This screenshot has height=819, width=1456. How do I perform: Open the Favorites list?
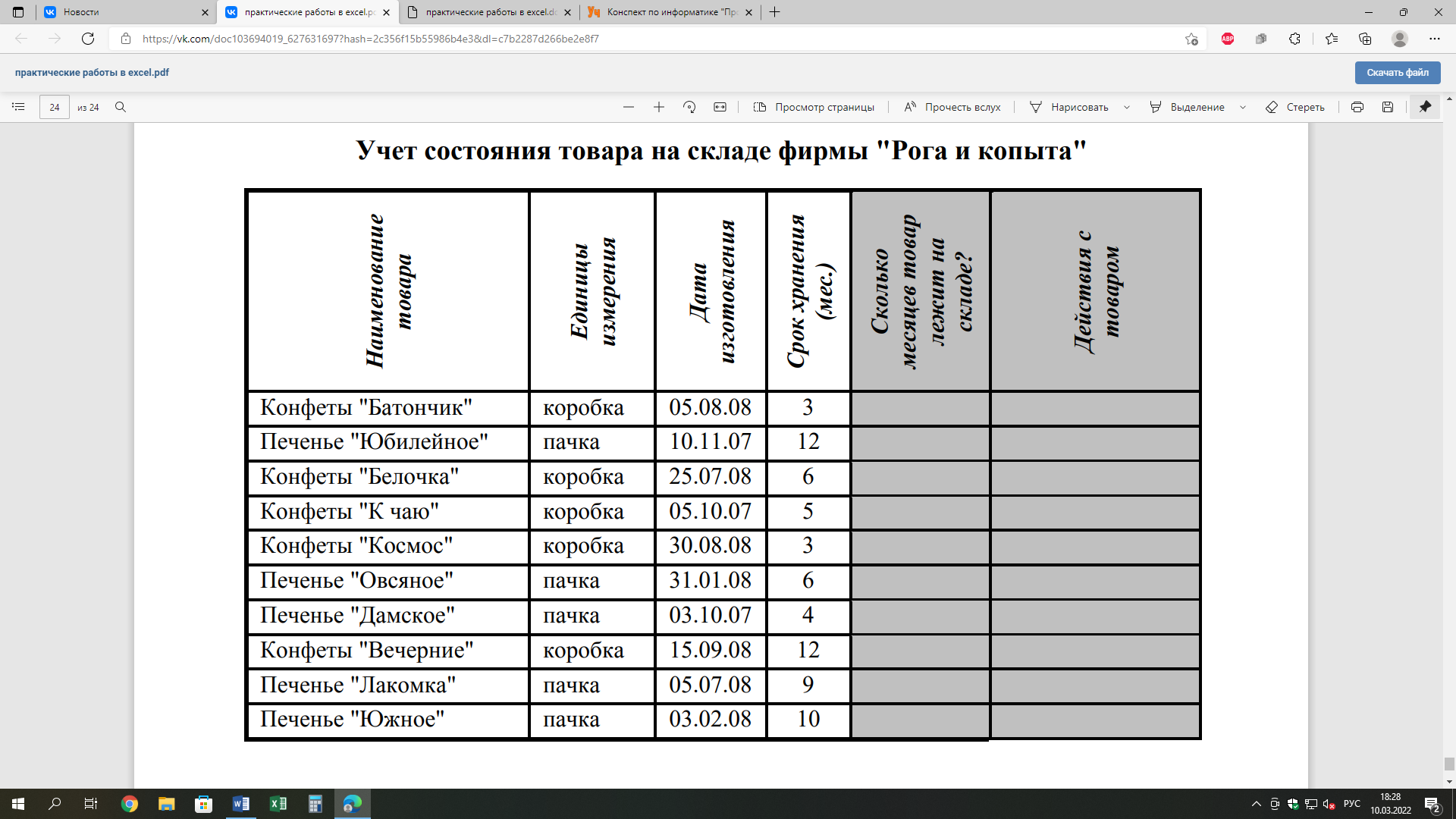pos(1332,39)
